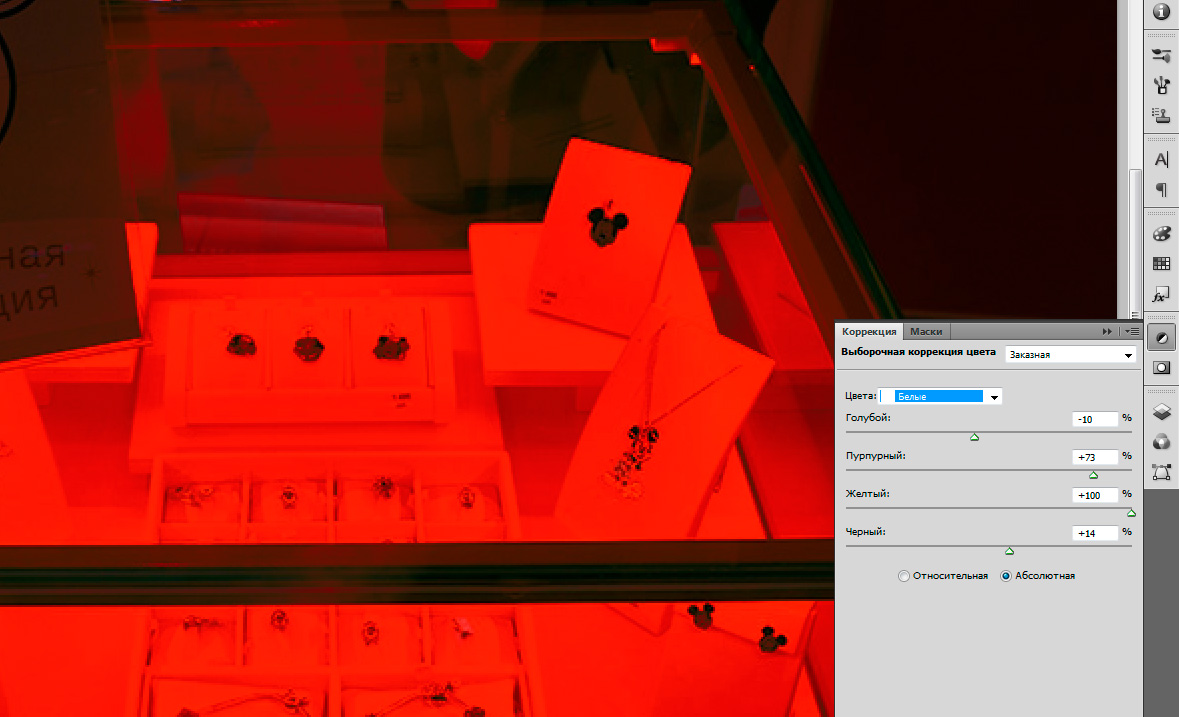The height and width of the screenshot is (717, 1179).
Task: Open the Layers panel icon
Action: (x=1161, y=412)
